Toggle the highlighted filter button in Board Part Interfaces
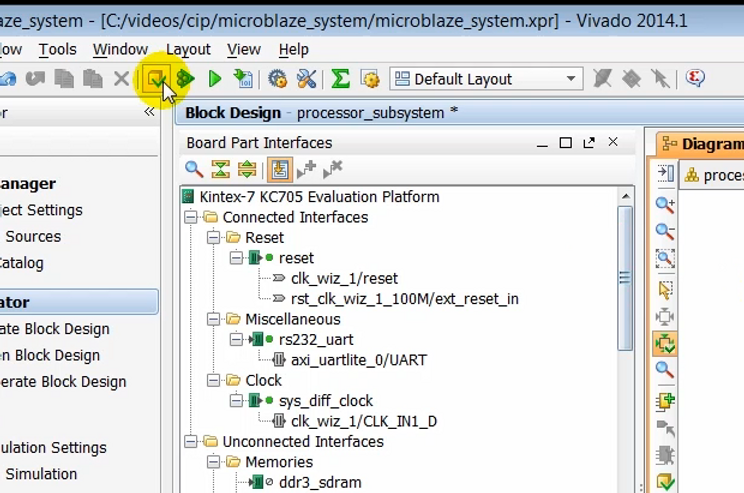 click(x=279, y=170)
